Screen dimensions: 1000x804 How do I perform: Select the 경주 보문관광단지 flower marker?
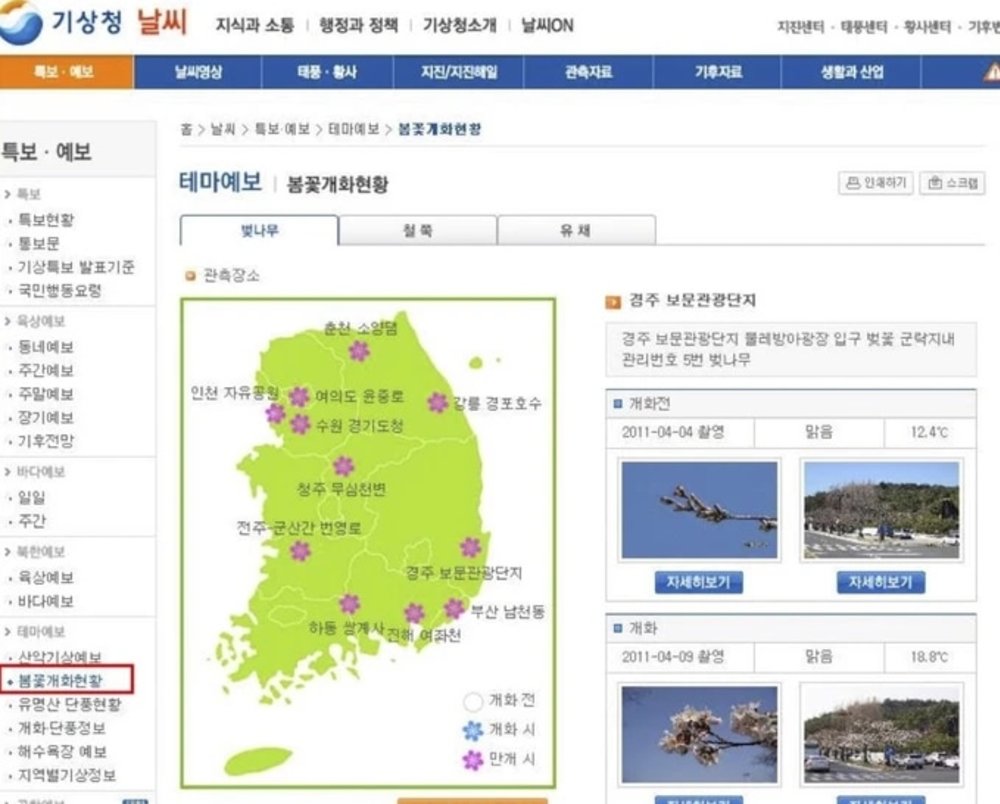pos(470,547)
